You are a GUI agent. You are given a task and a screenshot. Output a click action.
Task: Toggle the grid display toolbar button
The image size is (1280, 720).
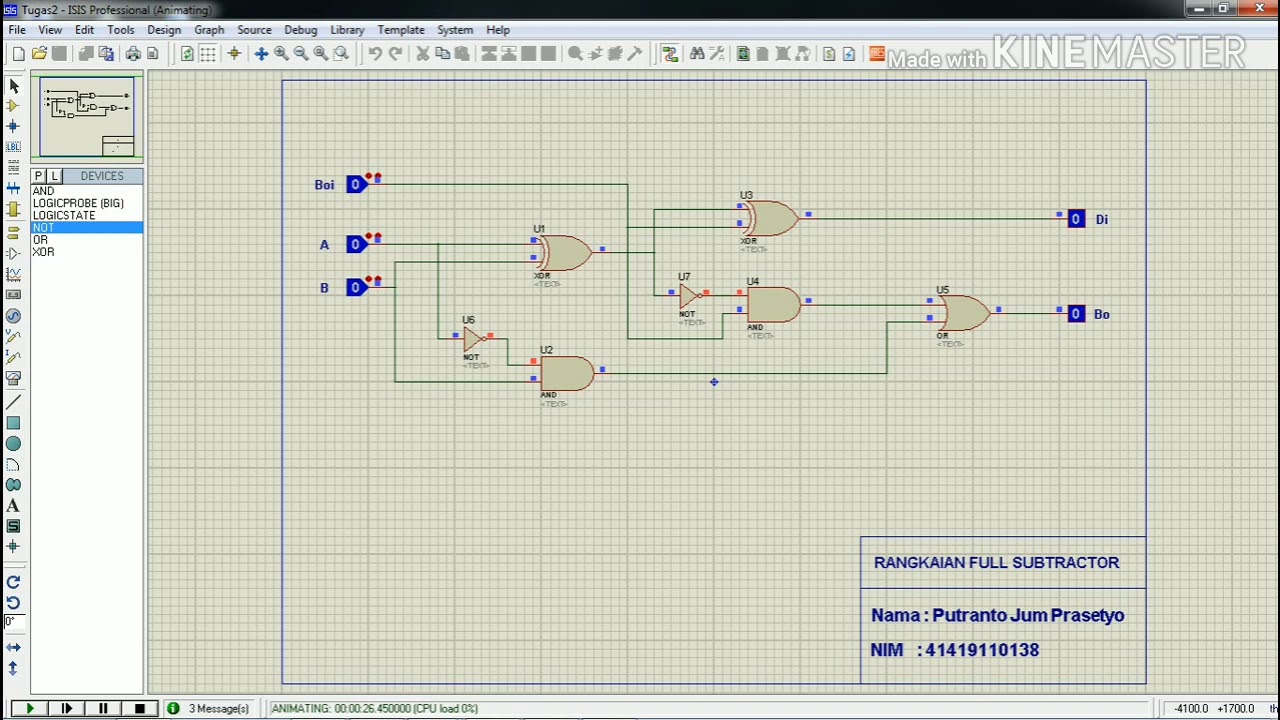coord(208,54)
